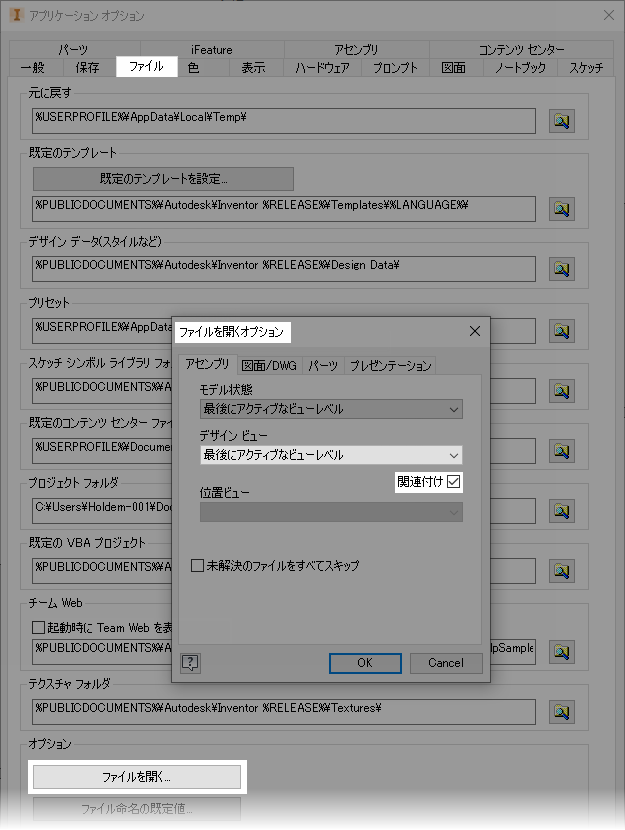Browse for the スケッチ シンボル ライブラリ folder
Image resolution: width=625 pixels, height=830 pixels.
pyautogui.click(x=561, y=391)
